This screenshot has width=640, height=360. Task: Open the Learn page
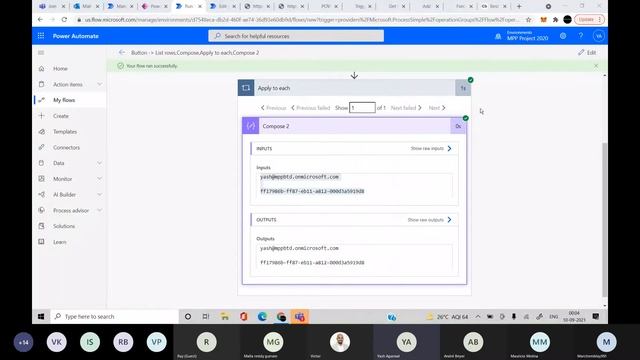[x=60, y=242]
